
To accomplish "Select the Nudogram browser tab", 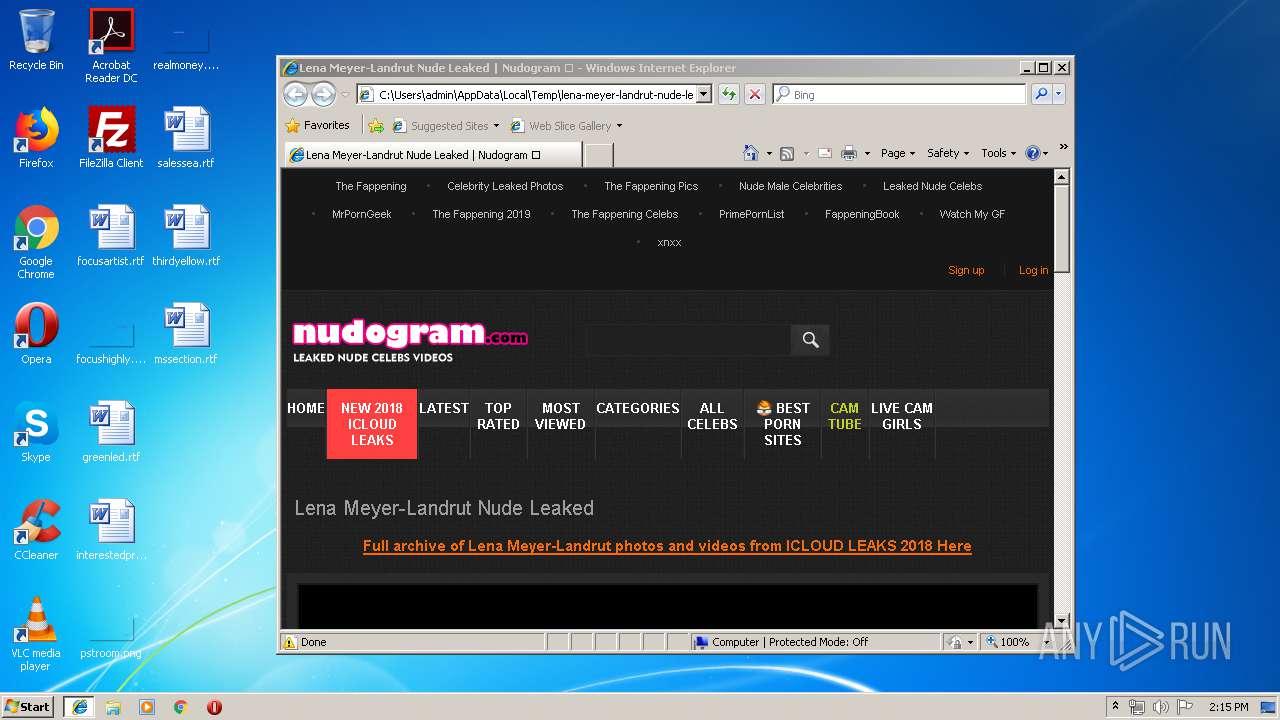I will (x=432, y=155).
